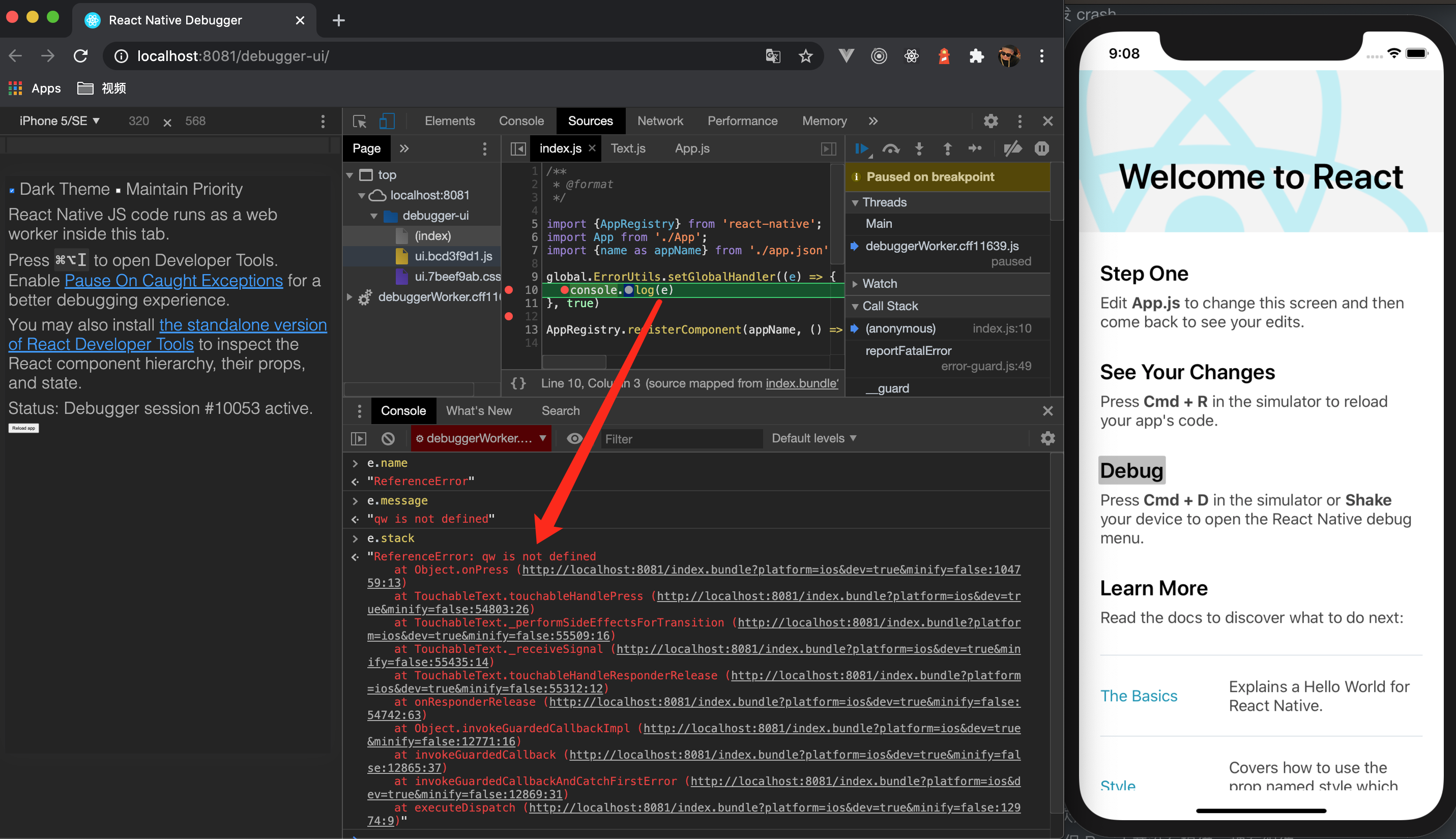The height and width of the screenshot is (839, 1456).
Task: Click pretty print braces icon
Action: click(x=518, y=383)
